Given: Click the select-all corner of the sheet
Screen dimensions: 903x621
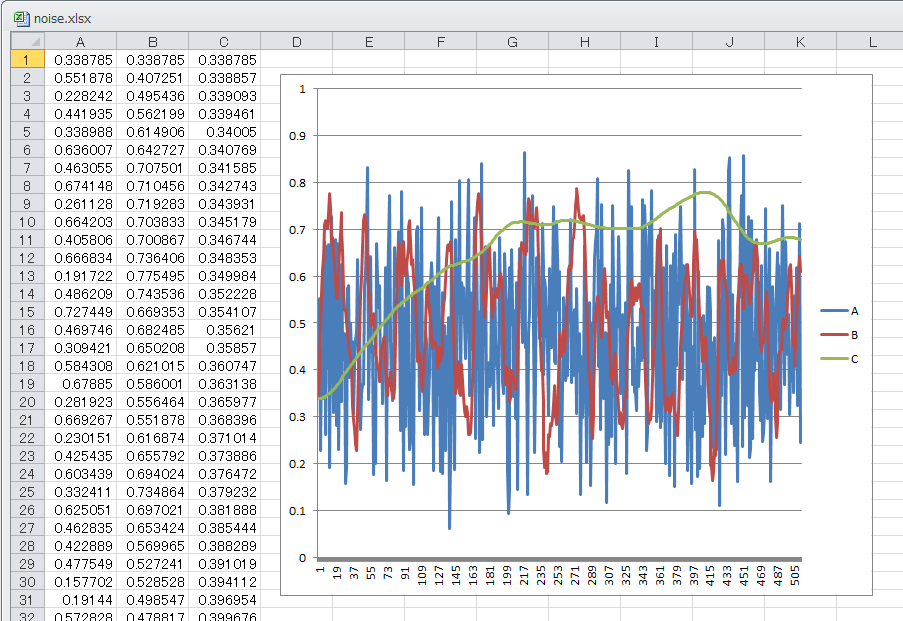Looking at the screenshot, I should click(x=27, y=41).
